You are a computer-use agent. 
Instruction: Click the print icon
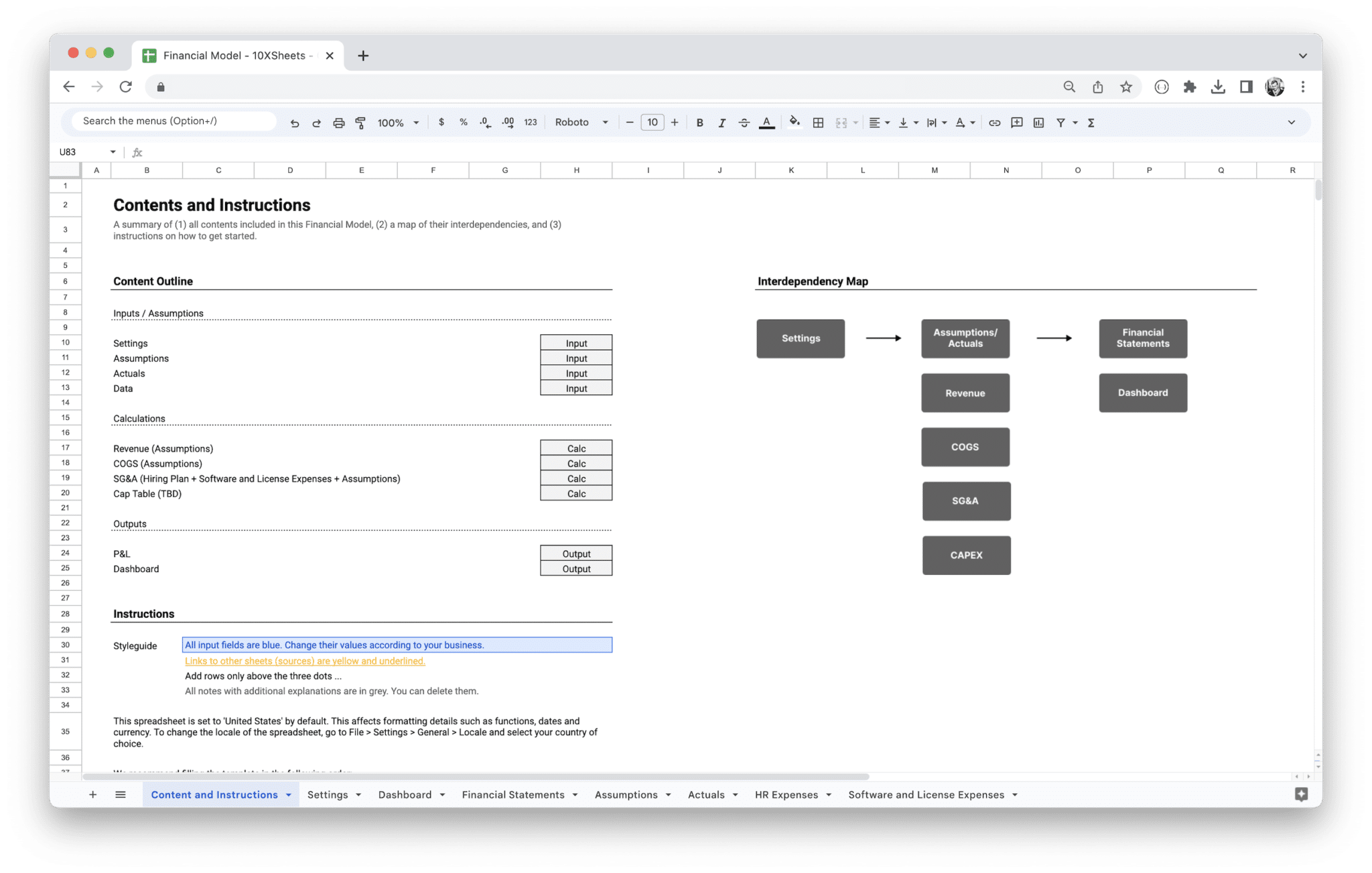pyautogui.click(x=339, y=122)
